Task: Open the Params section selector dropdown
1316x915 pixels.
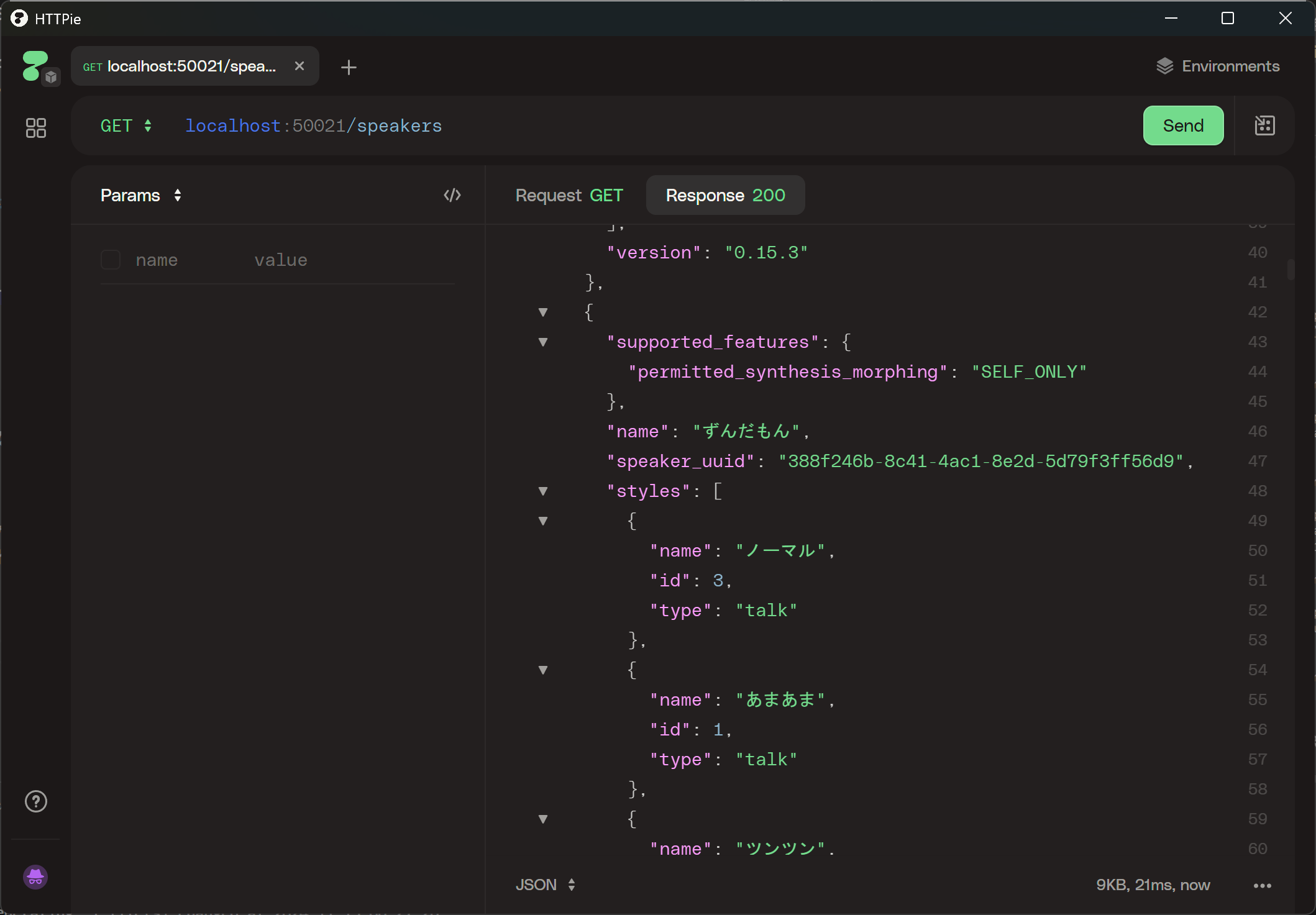Action: tap(141, 195)
